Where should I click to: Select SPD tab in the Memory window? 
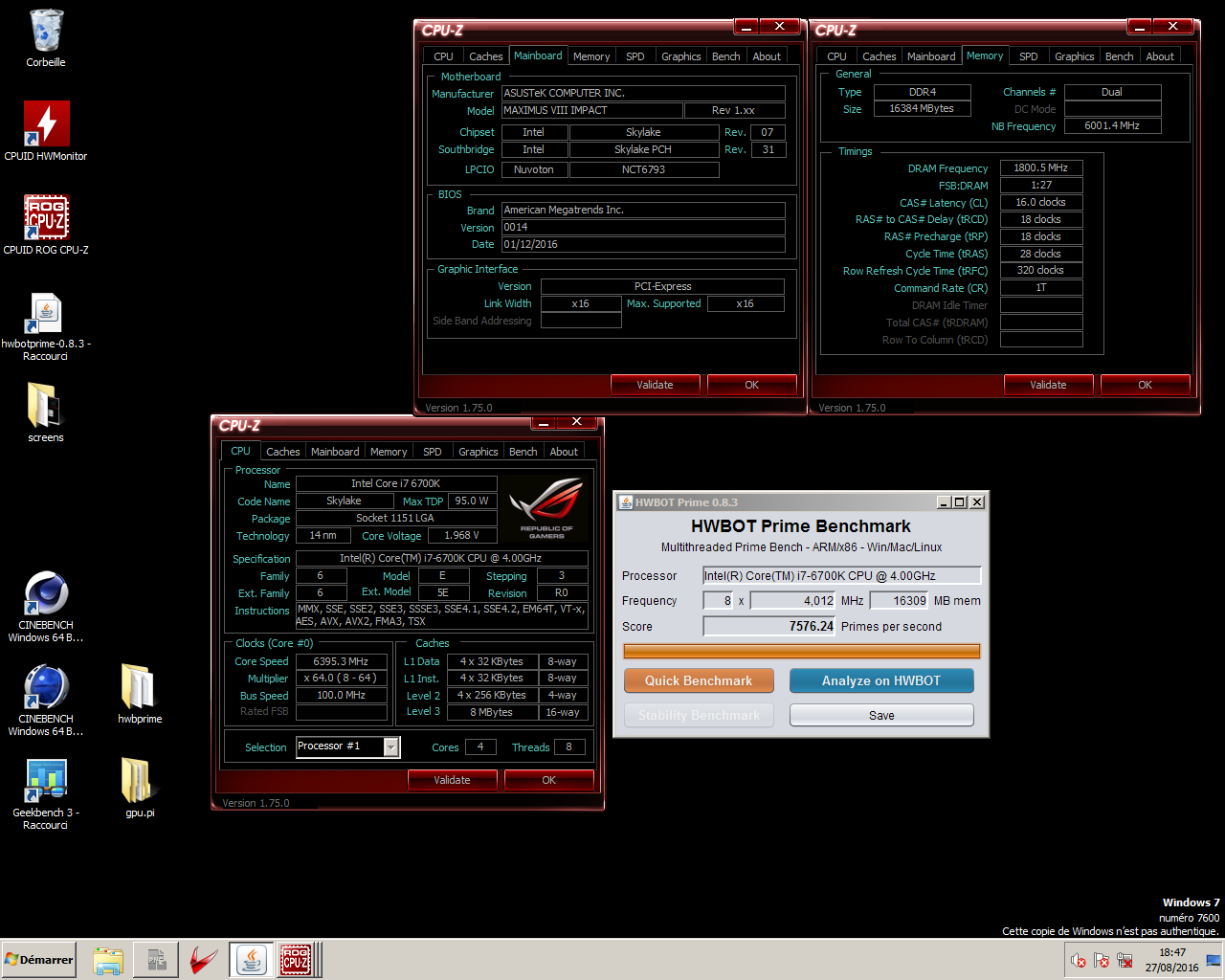click(1028, 56)
